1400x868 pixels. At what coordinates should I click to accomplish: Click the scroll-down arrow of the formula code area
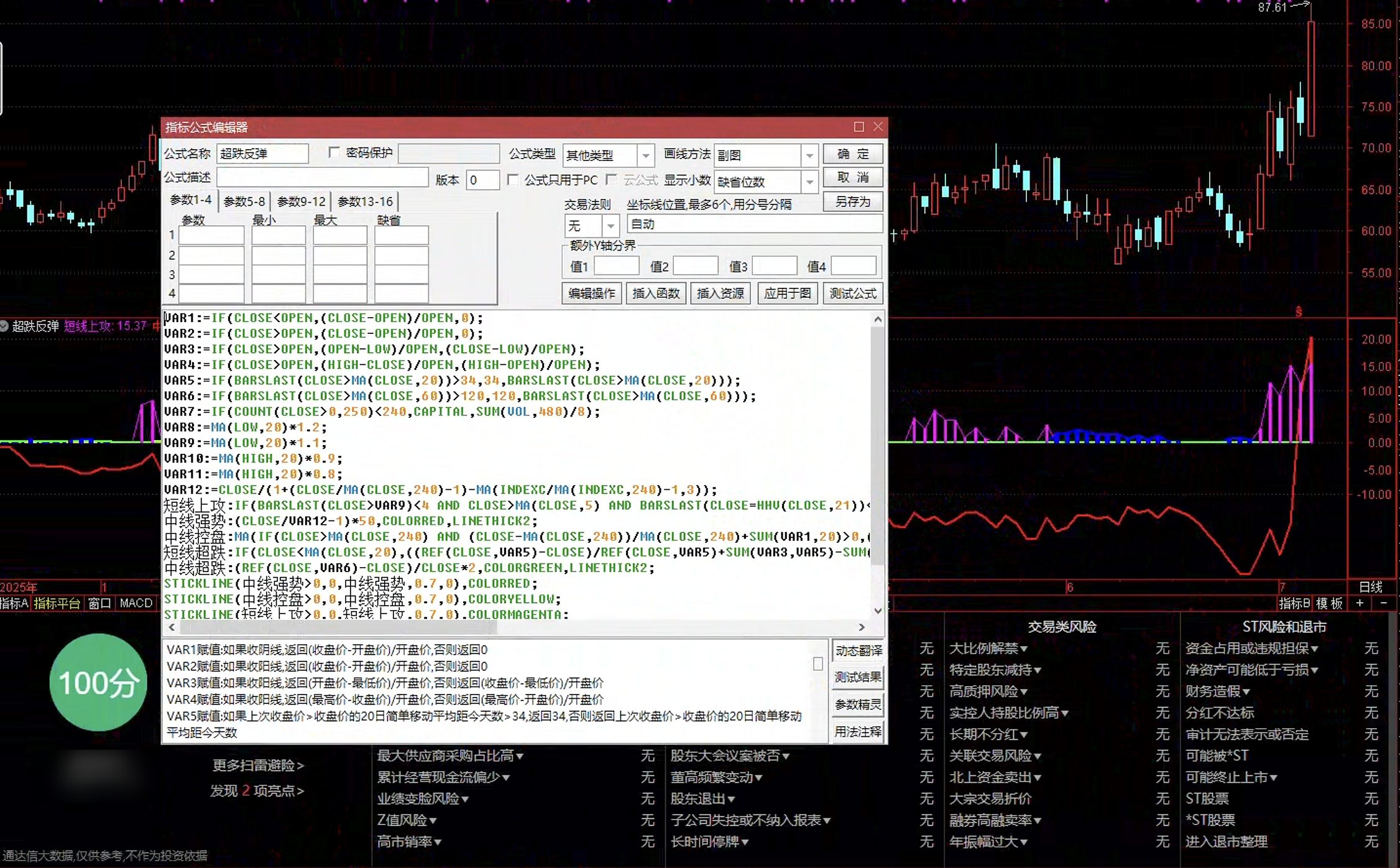pos(878,611)
